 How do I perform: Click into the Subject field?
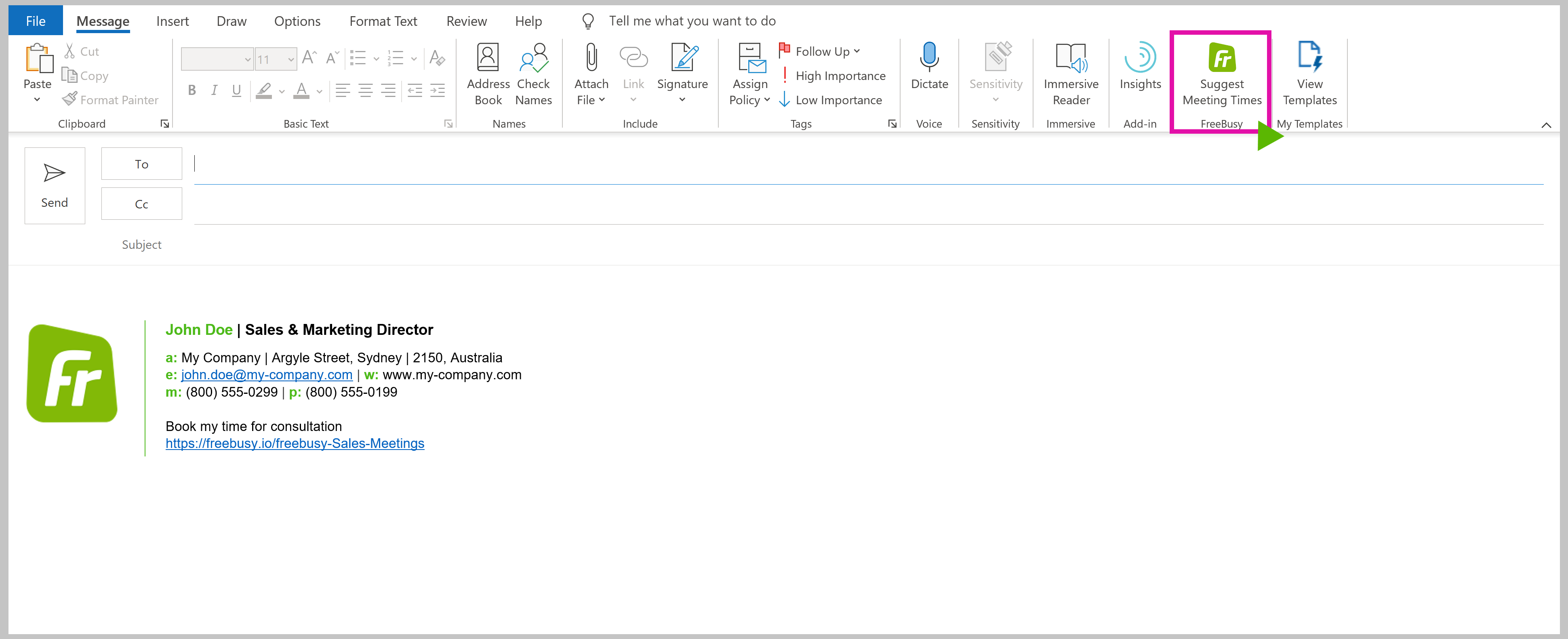[852, 245]
